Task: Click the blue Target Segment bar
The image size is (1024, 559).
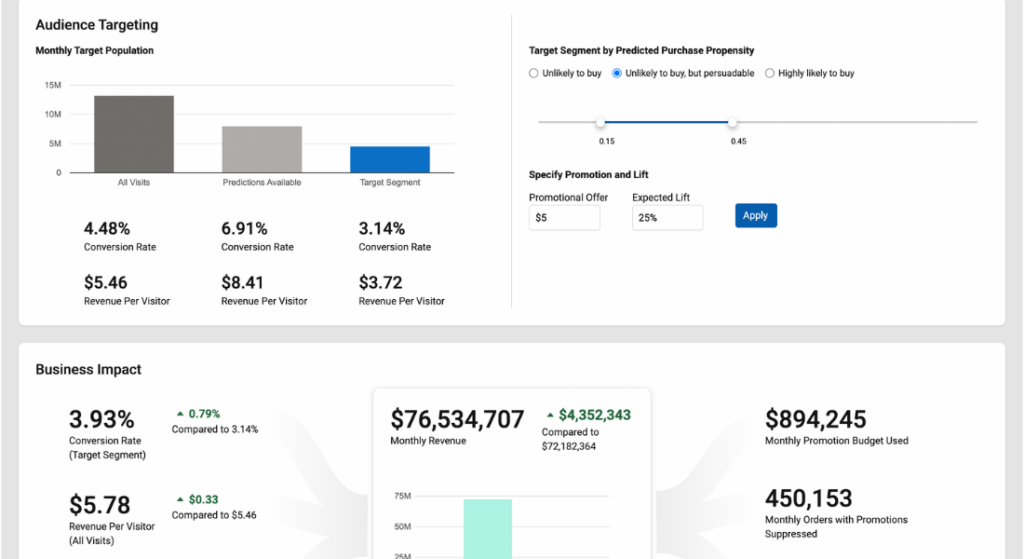Action: (x=390, y=159)
